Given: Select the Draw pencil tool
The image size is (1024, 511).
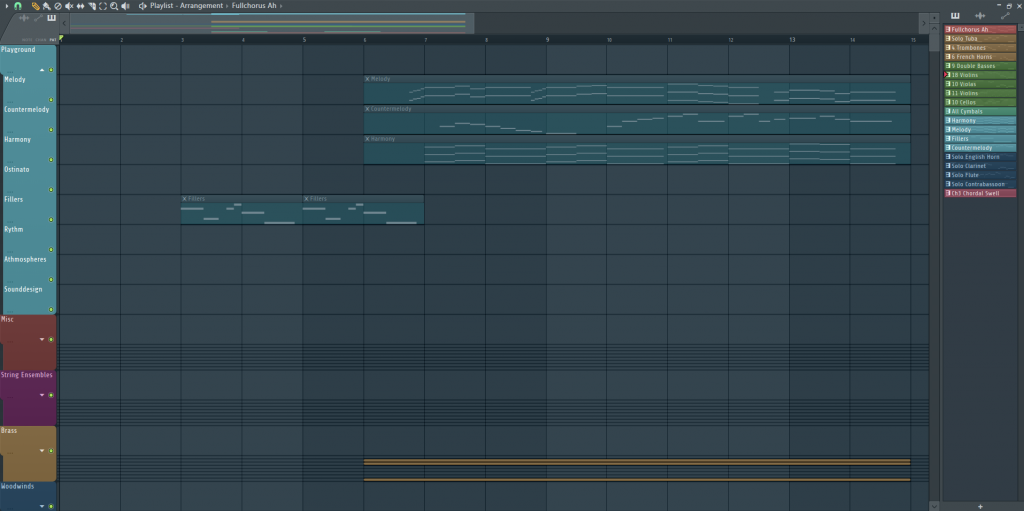Looking at the screenshot, I should tap(36, 6).
